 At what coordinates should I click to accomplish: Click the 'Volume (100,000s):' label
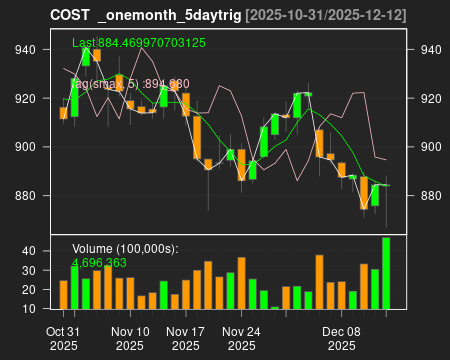coord(125,249)
